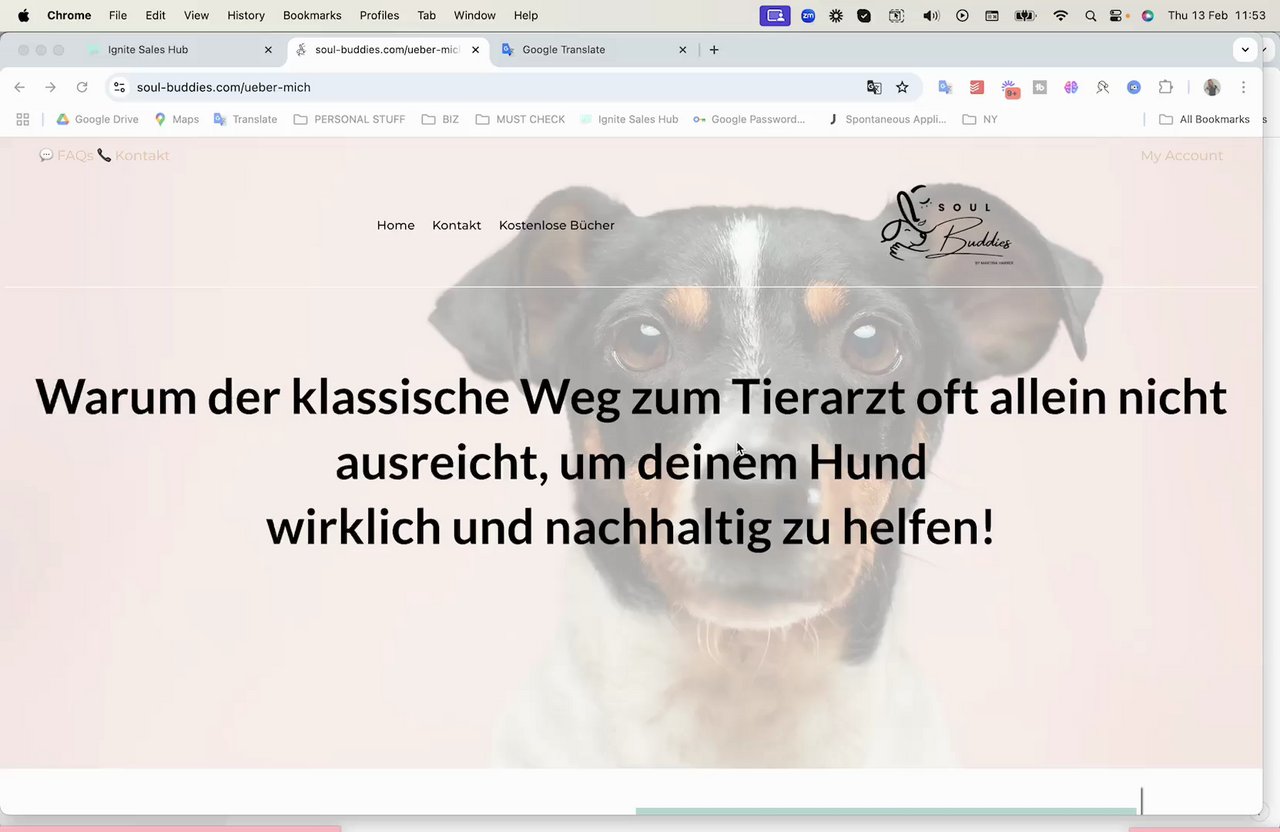Screen dimensions: 1280x832
Task: Close the Google Translate tab
Action: [683, 49]
